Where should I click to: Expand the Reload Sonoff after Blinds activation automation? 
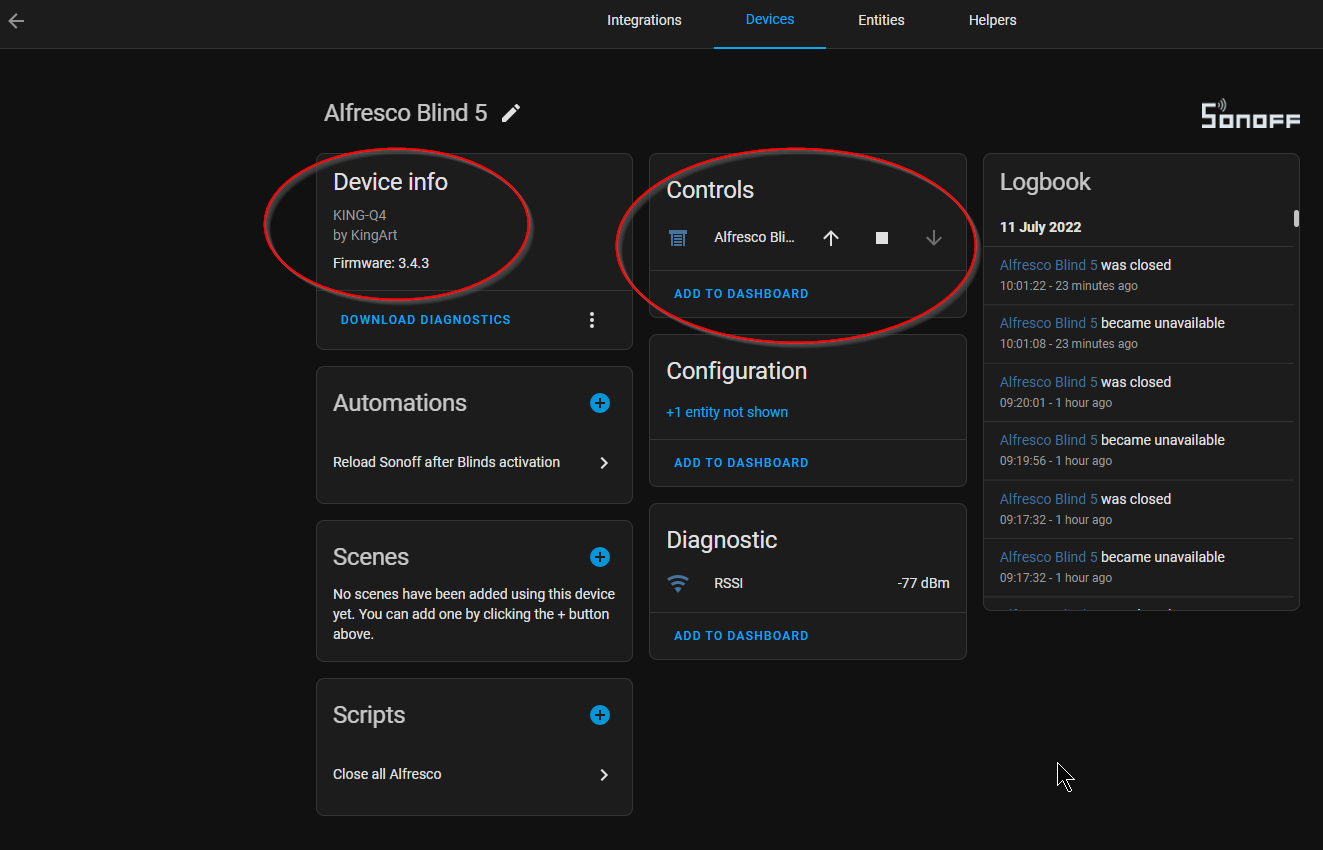tap(603, 462)
